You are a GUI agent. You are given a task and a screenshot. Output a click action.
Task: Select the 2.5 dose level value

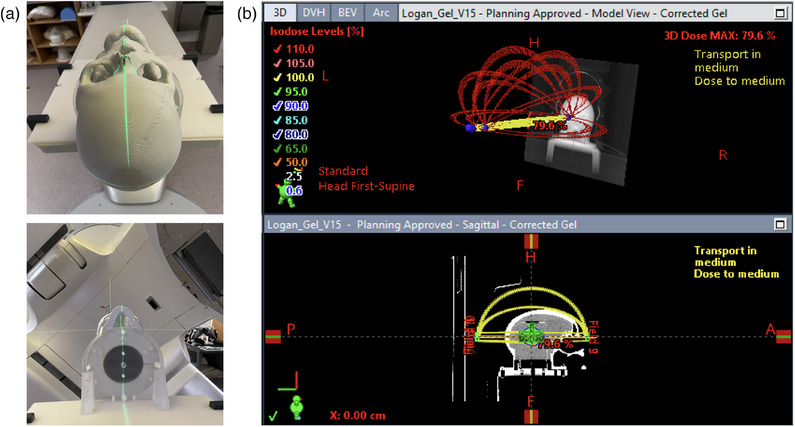pos(294,176)
